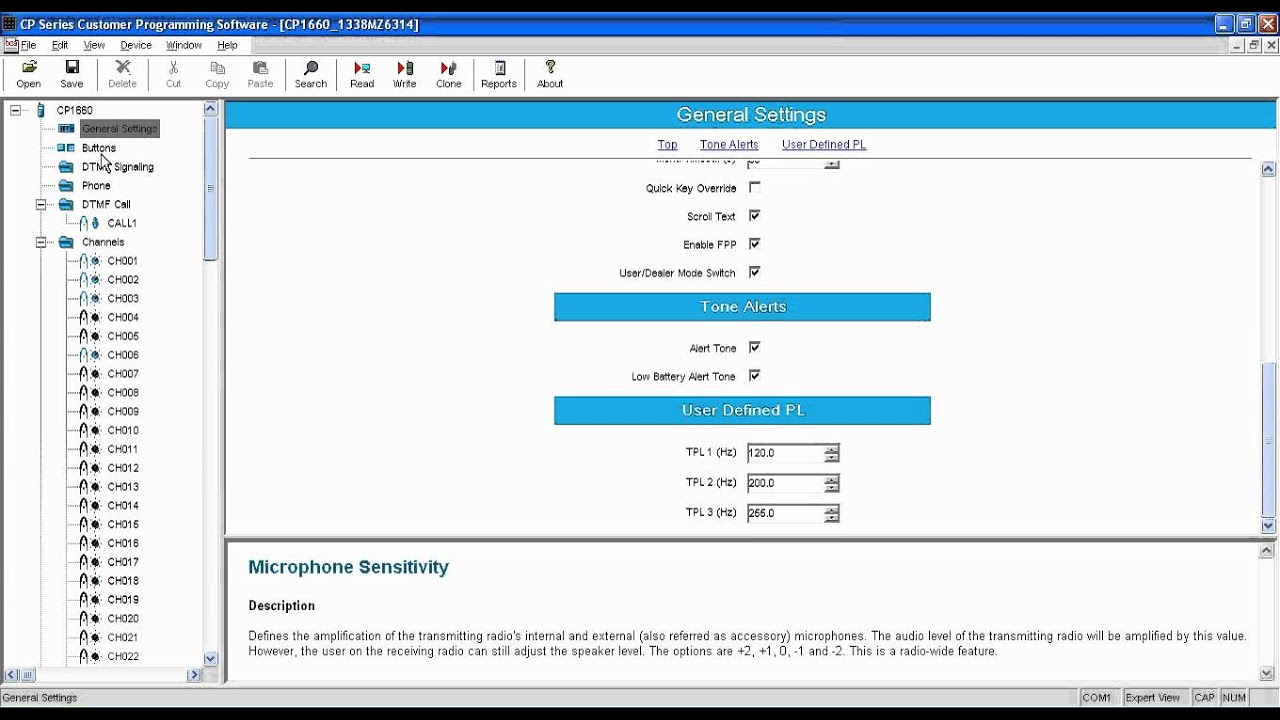Click the description pane scroll-down arrow

(x=1269, y=673)
